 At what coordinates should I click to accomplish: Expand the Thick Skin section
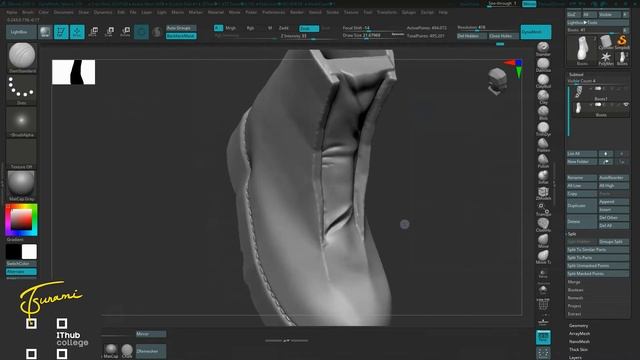[x=578, y=350]
